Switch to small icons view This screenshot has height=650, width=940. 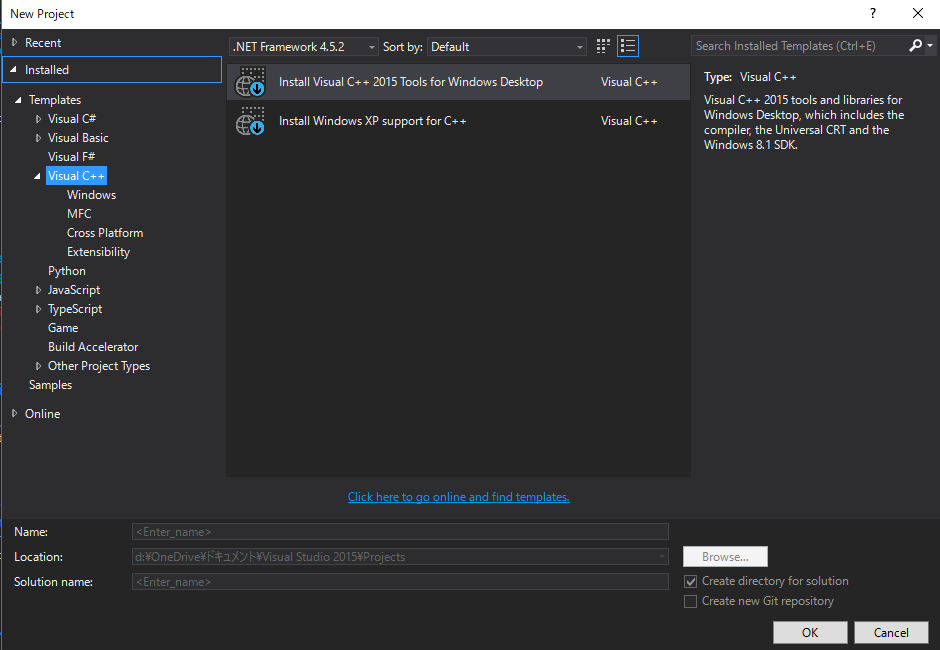[603, 46]
